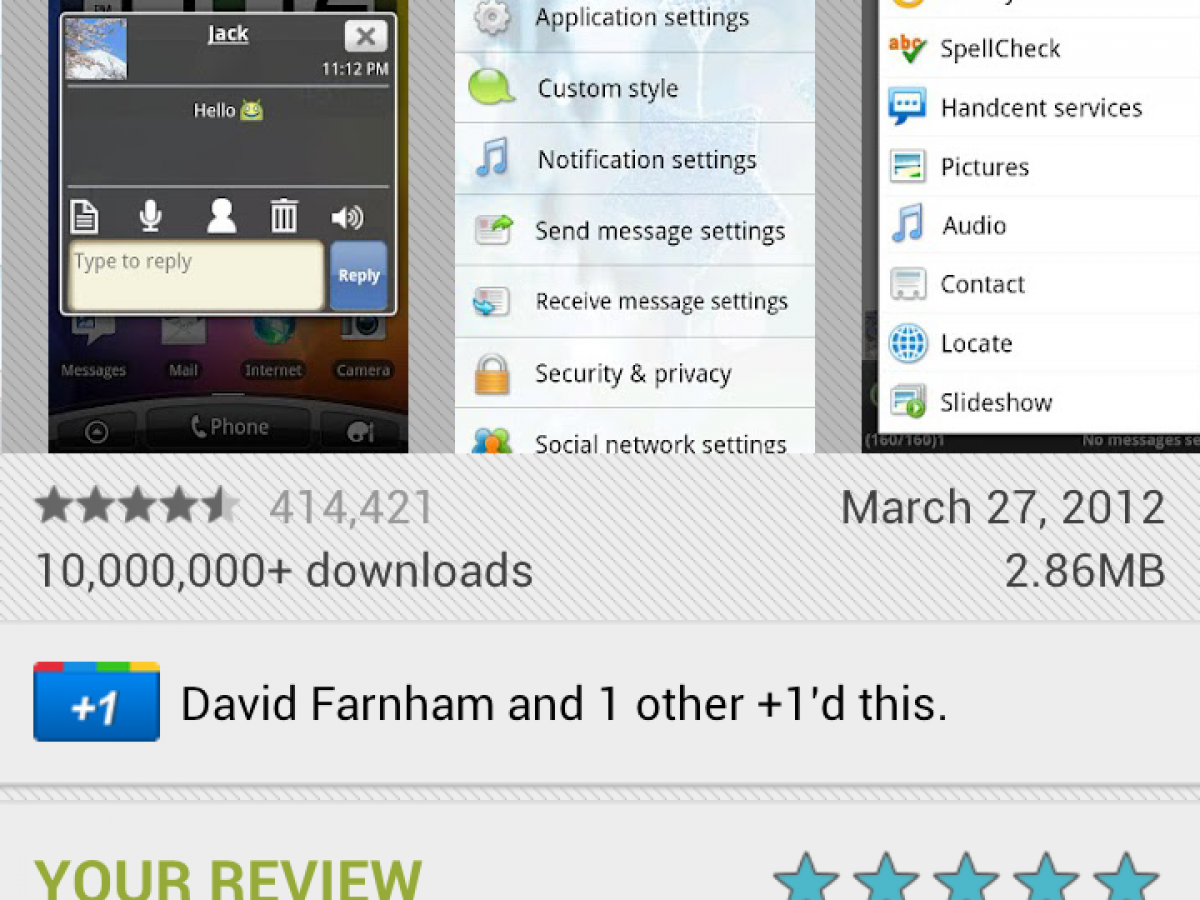Open Send message settings
The image size is (1200, 900).
pyautogui.click(x=635, y=231)
